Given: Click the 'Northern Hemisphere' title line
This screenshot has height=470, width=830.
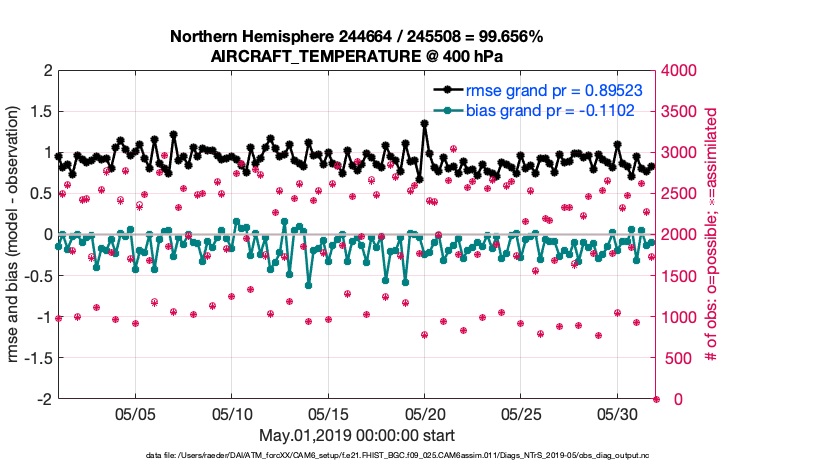Looking at the screenshot, I should (x=356, y=38).
